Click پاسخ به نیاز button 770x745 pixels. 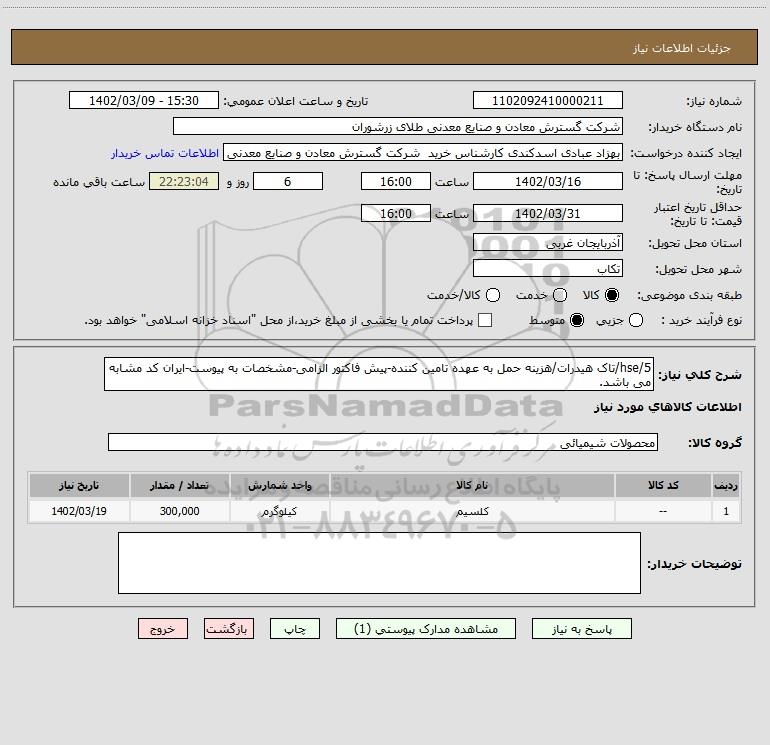tap(581, 629)
